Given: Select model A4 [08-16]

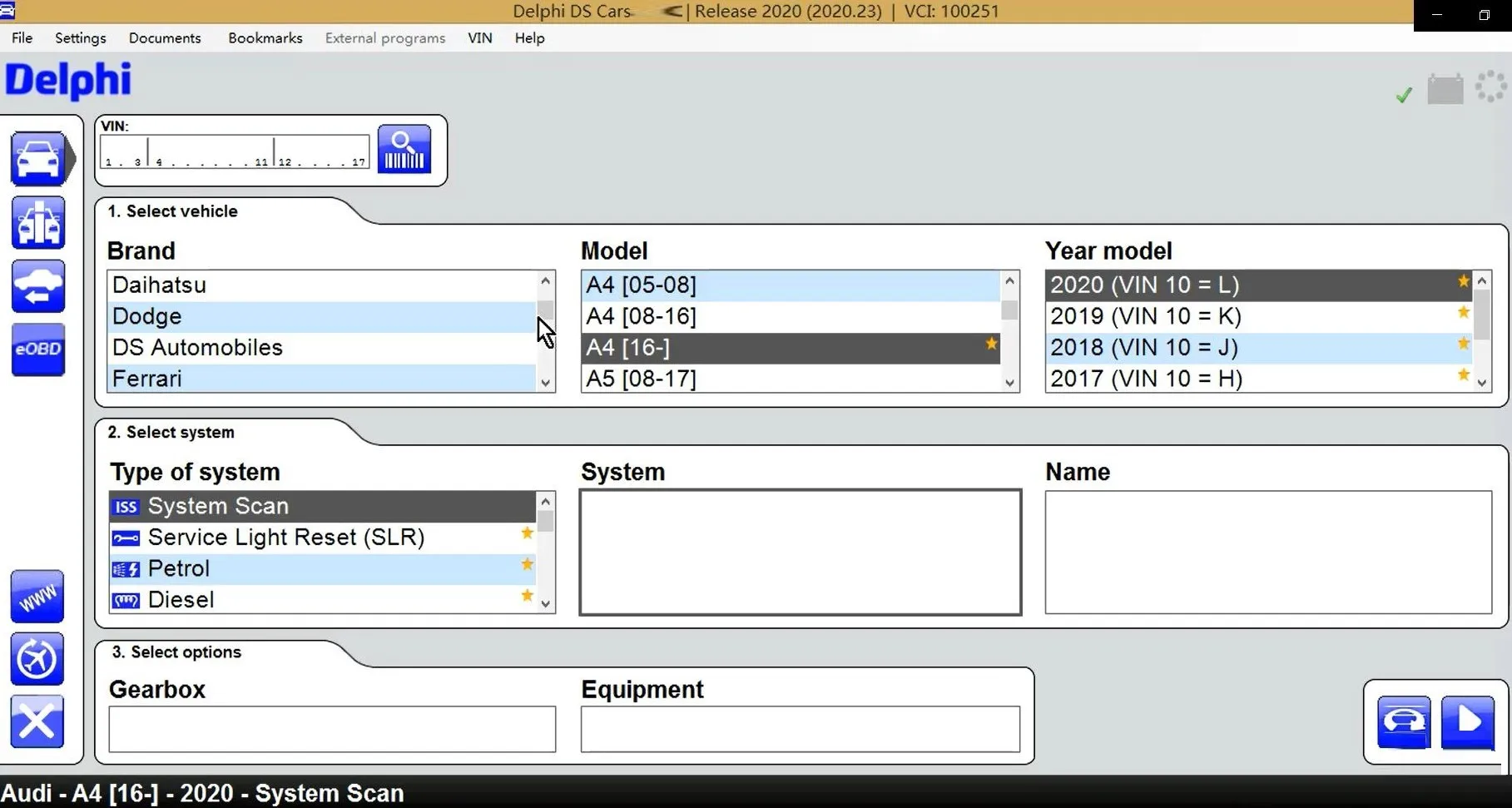Looking at the screenshot, I should 791,317.
